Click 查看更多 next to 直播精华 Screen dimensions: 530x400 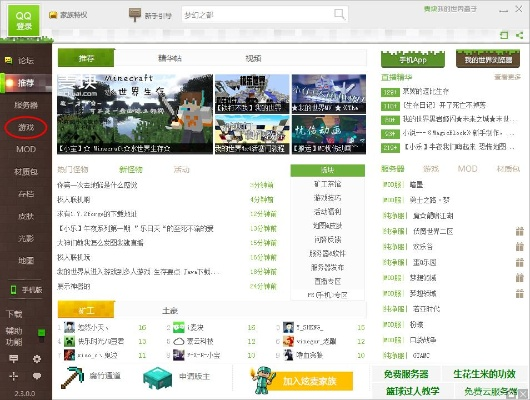coord(507,77)
